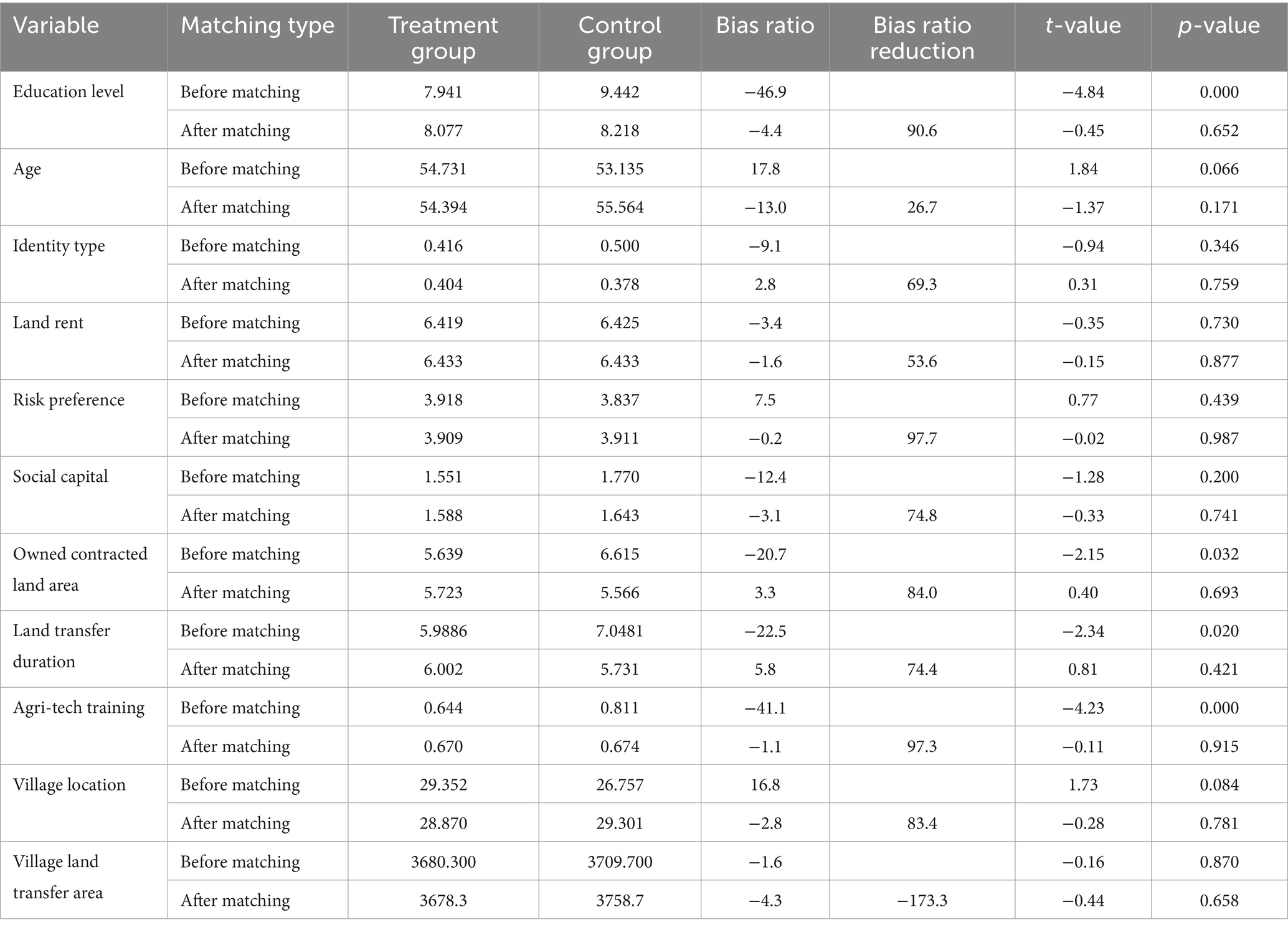Select the Risk preference row label
The height and width of the screenshot is (930, 1288).
pyautogui.click(x=69, y=400)
